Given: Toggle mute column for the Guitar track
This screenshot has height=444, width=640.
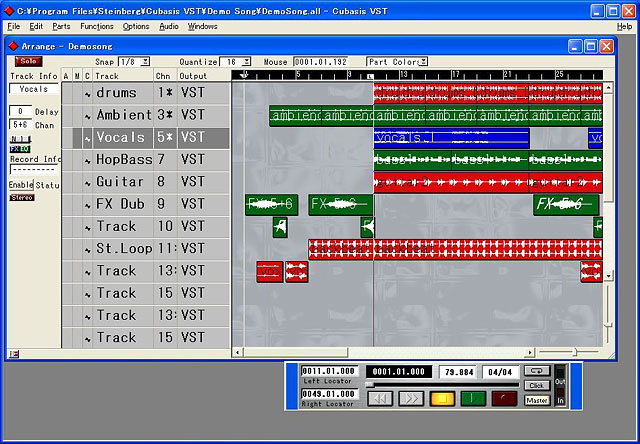Looking at the screenshot, I should coord(77,183).
